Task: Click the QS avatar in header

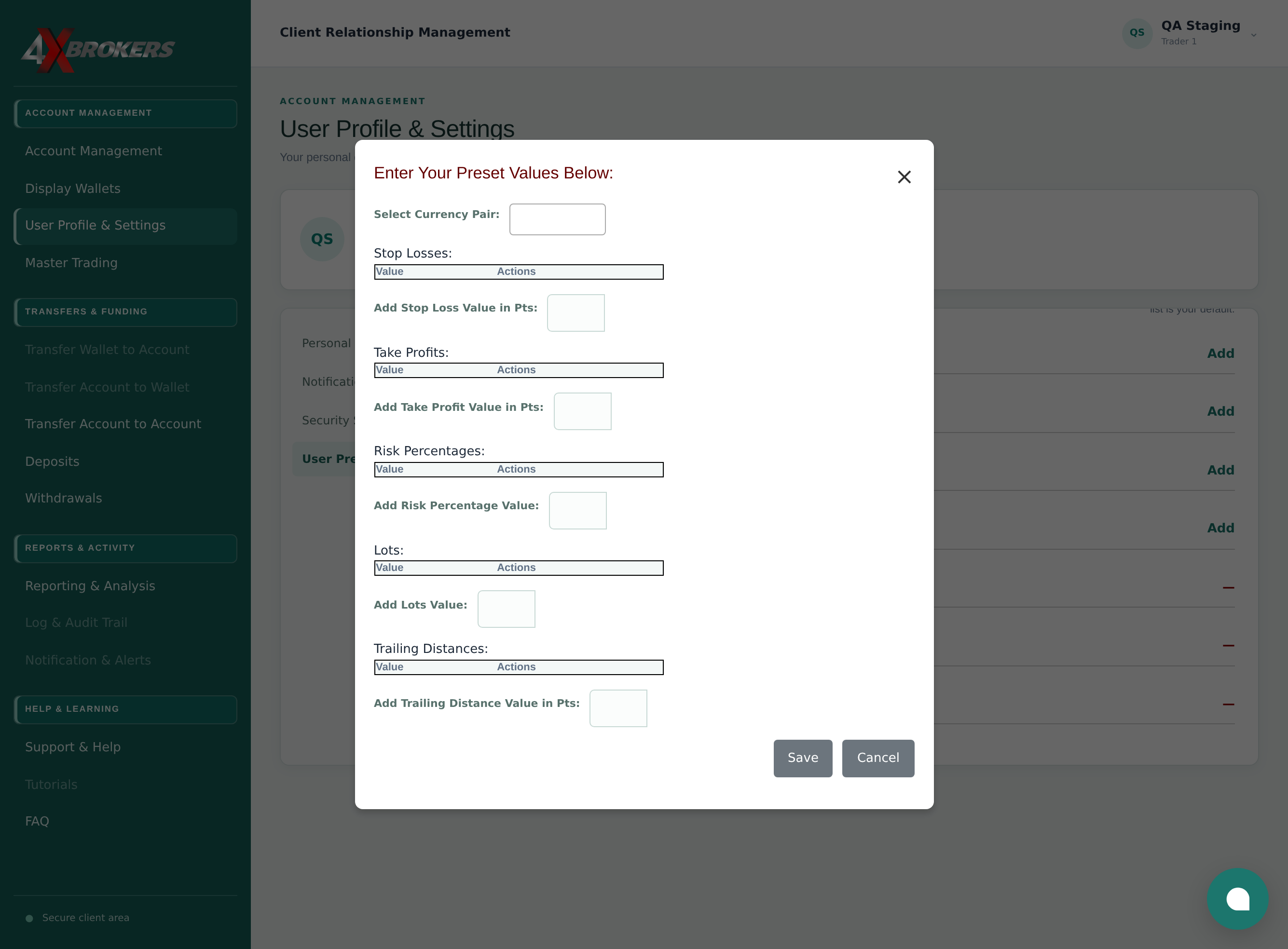Action: tap(1137, 33)
